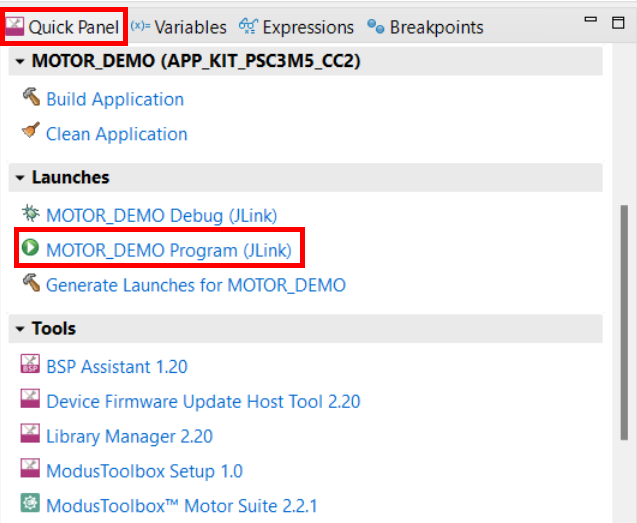Click the ModusToolbox Motor Suite gear icon
Screen dimensions: 637x523
click(x=30, y=503)
